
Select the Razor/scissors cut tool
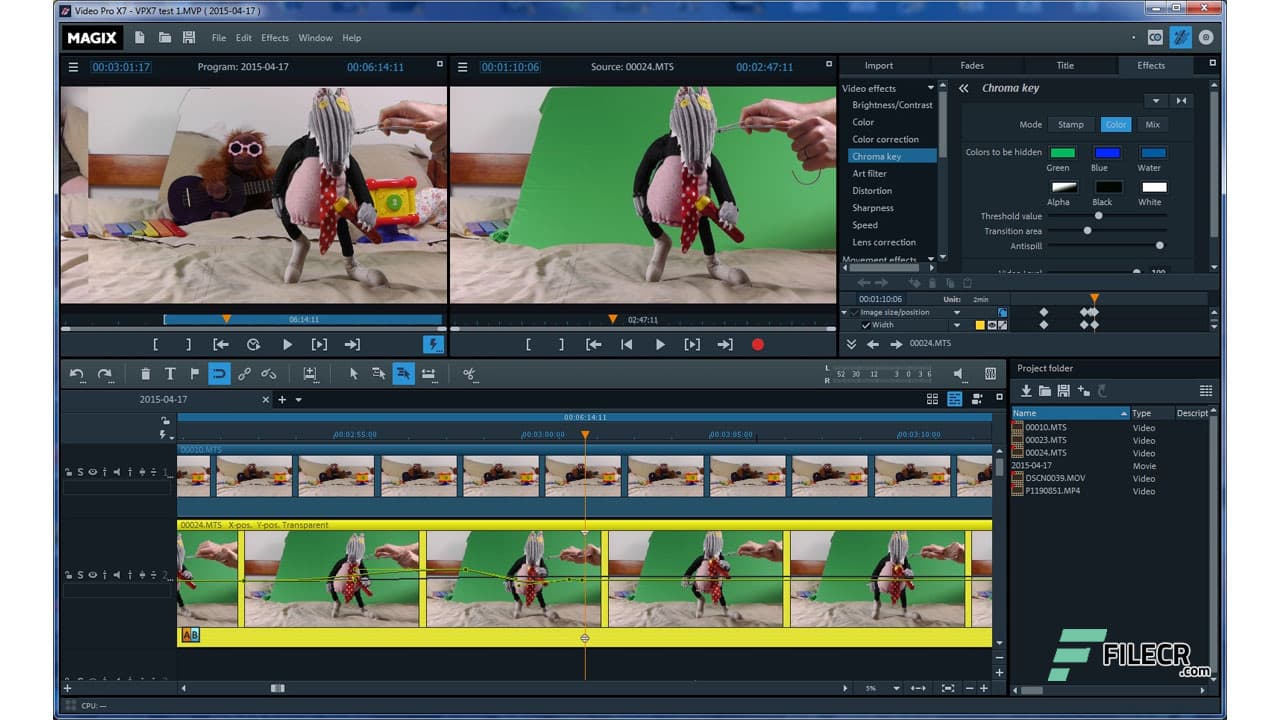(x=470, y=373)
